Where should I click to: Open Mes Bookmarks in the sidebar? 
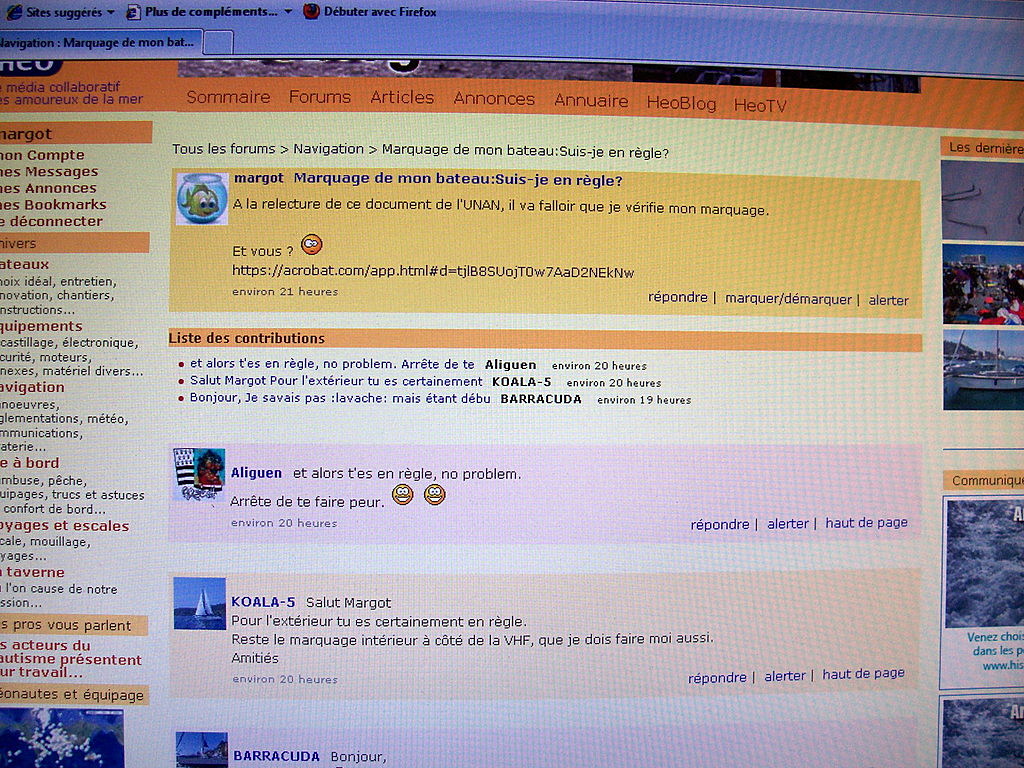click(x=53, y=204)
